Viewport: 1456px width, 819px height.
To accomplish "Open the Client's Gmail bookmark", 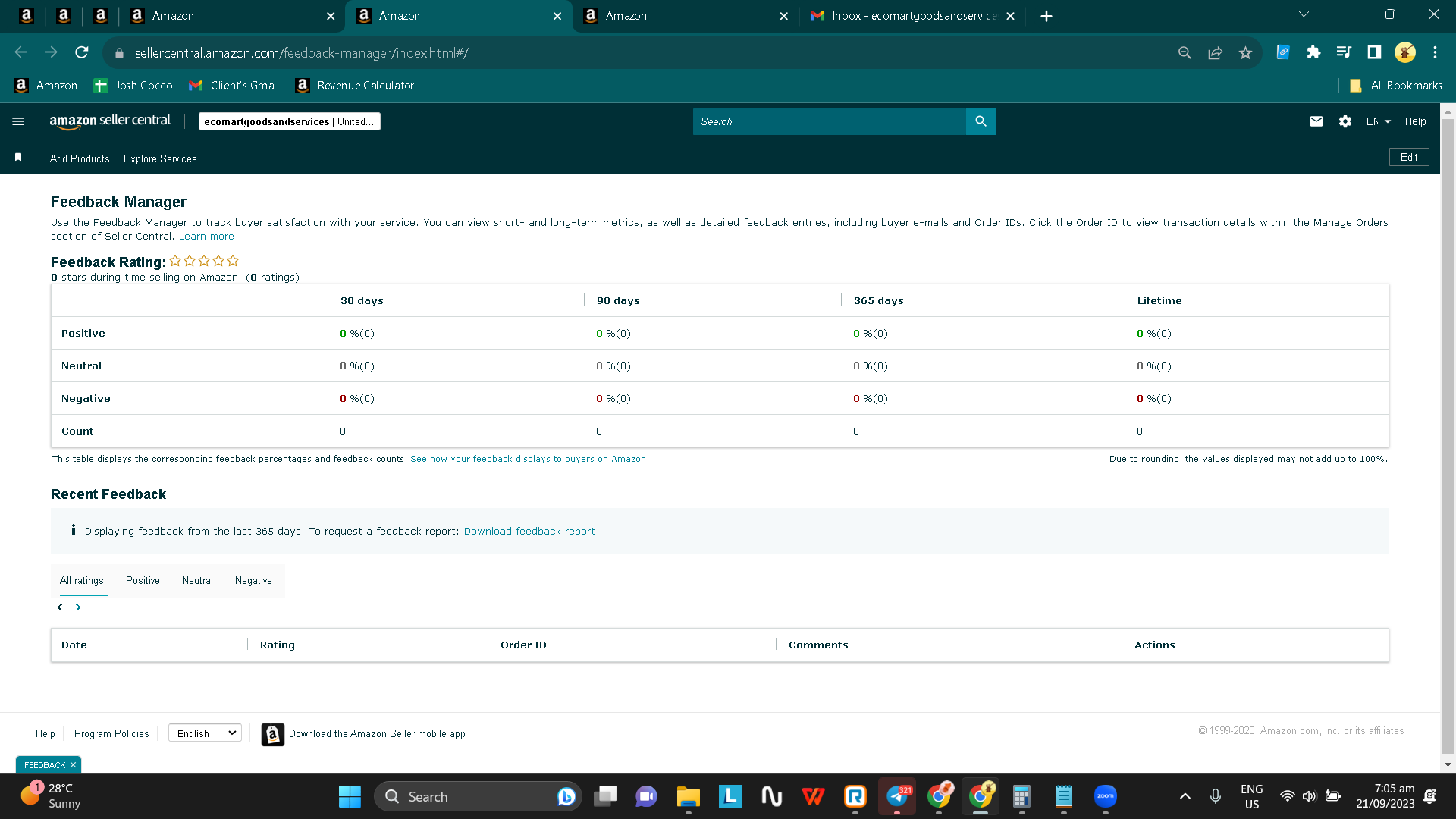I will (234, 86).
